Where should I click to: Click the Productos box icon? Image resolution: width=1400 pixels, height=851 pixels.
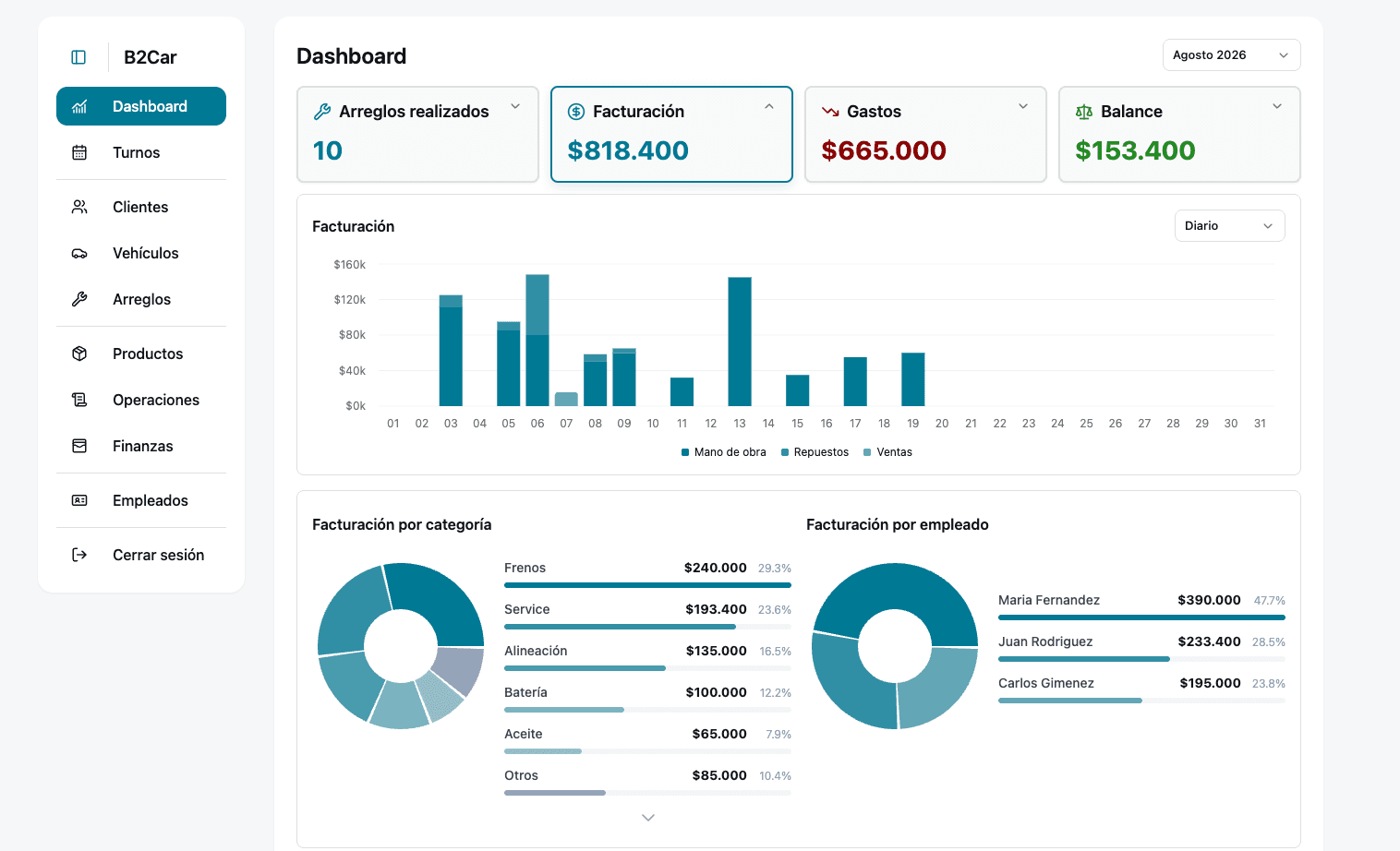tap(79, 354)
